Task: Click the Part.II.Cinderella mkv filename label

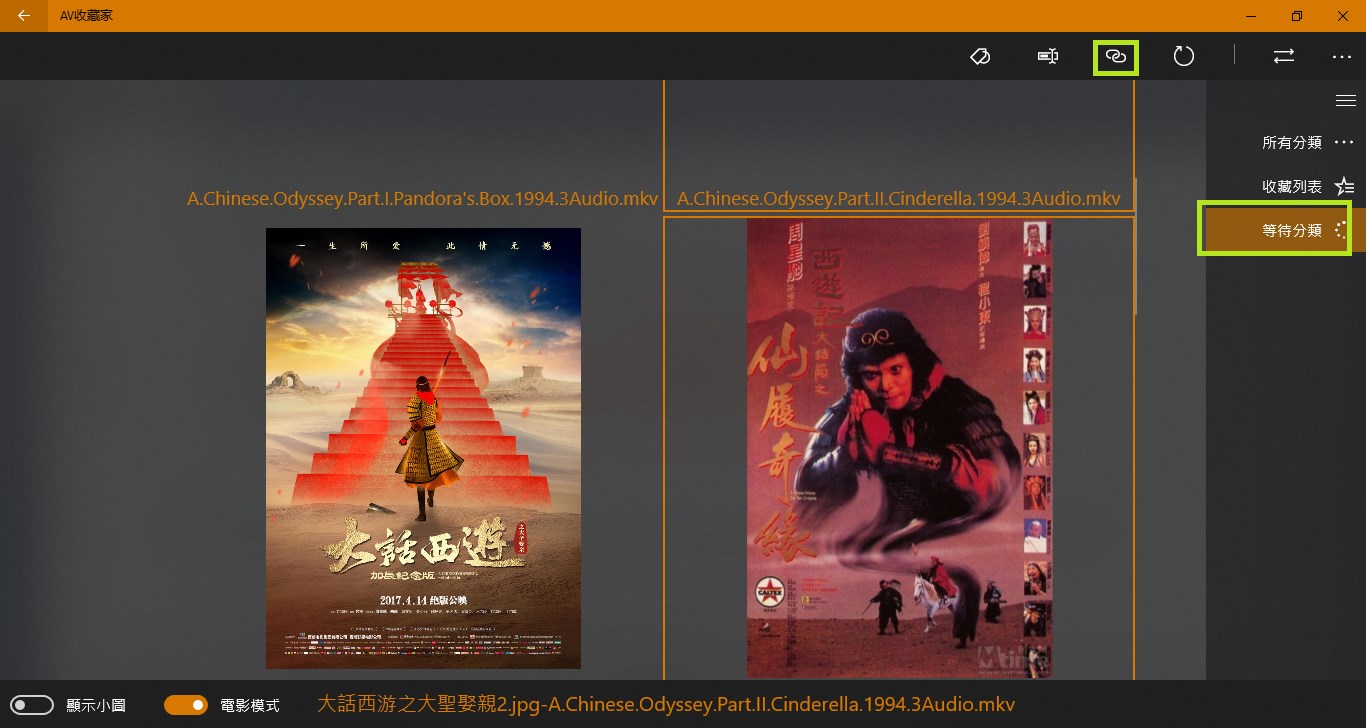Action: (x=898, y=198)
